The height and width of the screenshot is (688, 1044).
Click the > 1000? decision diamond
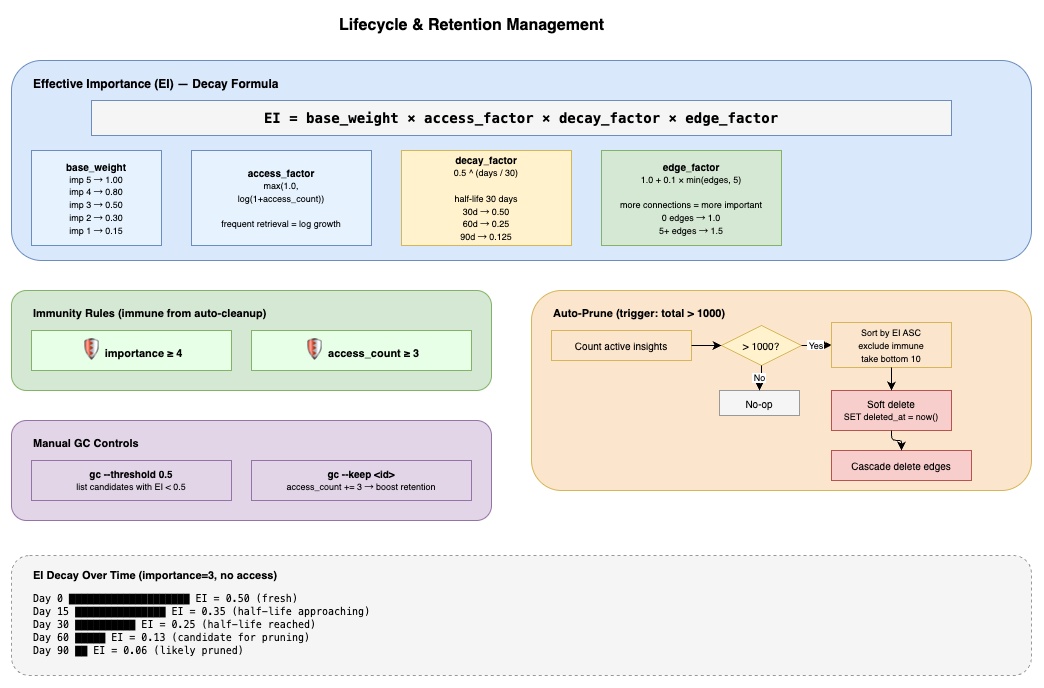tap(761, 346)
